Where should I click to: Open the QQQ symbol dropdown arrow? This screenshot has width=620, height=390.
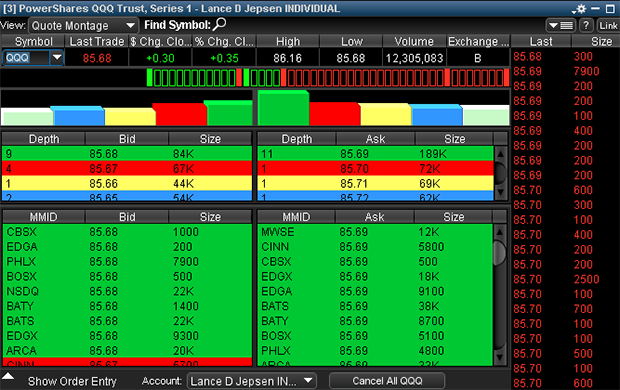[x=57, y=58]
